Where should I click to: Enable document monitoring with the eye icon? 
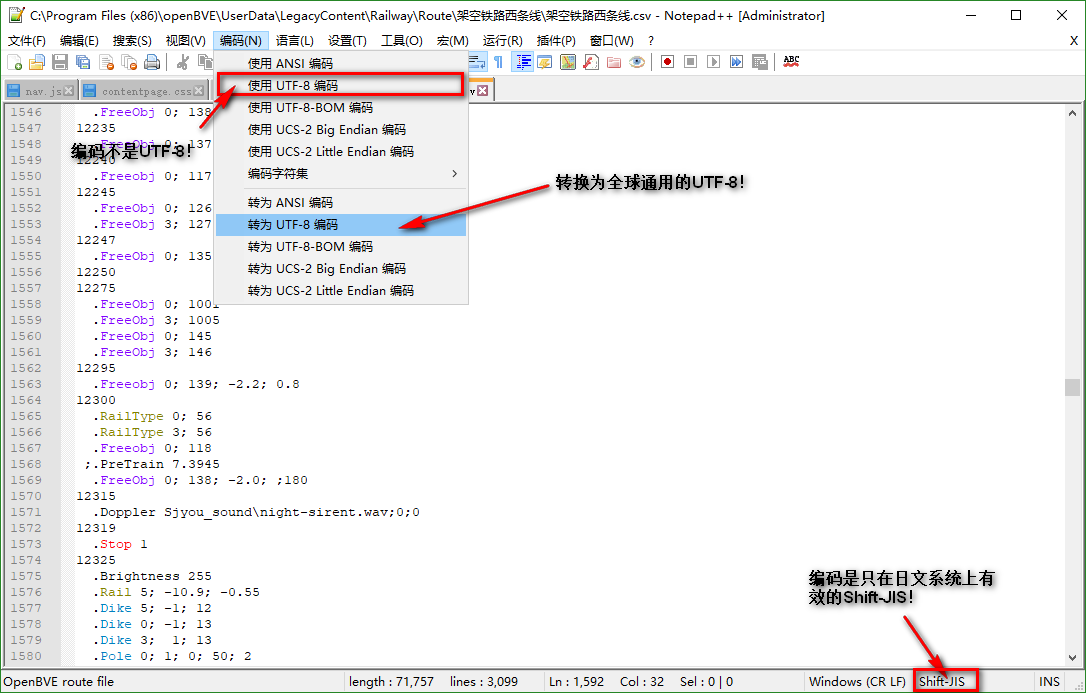point(637,62)
